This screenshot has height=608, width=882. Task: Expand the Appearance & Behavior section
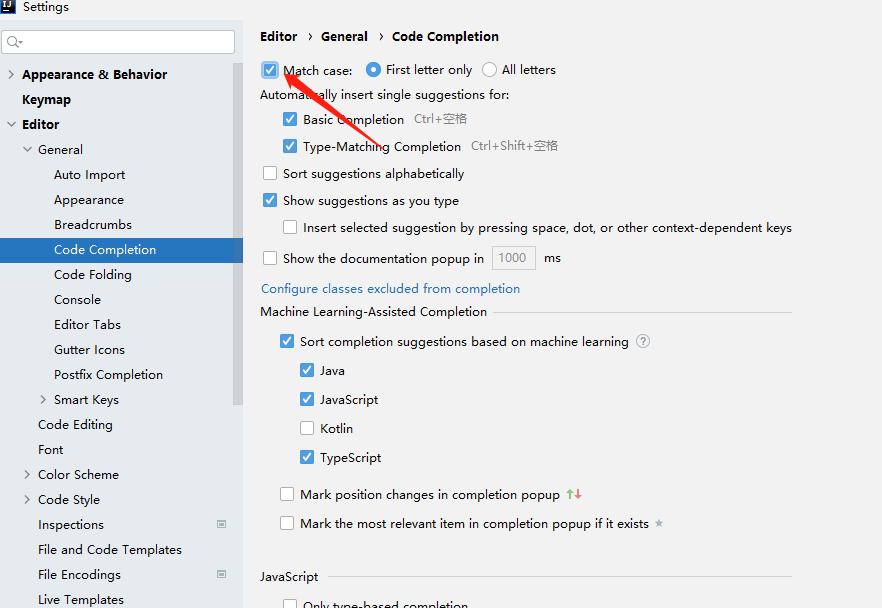click(11, 75)
